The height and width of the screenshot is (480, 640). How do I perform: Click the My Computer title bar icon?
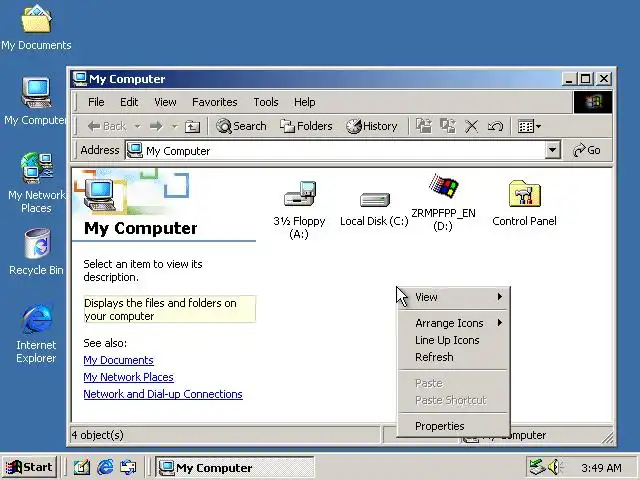click(x=80, y=79)
